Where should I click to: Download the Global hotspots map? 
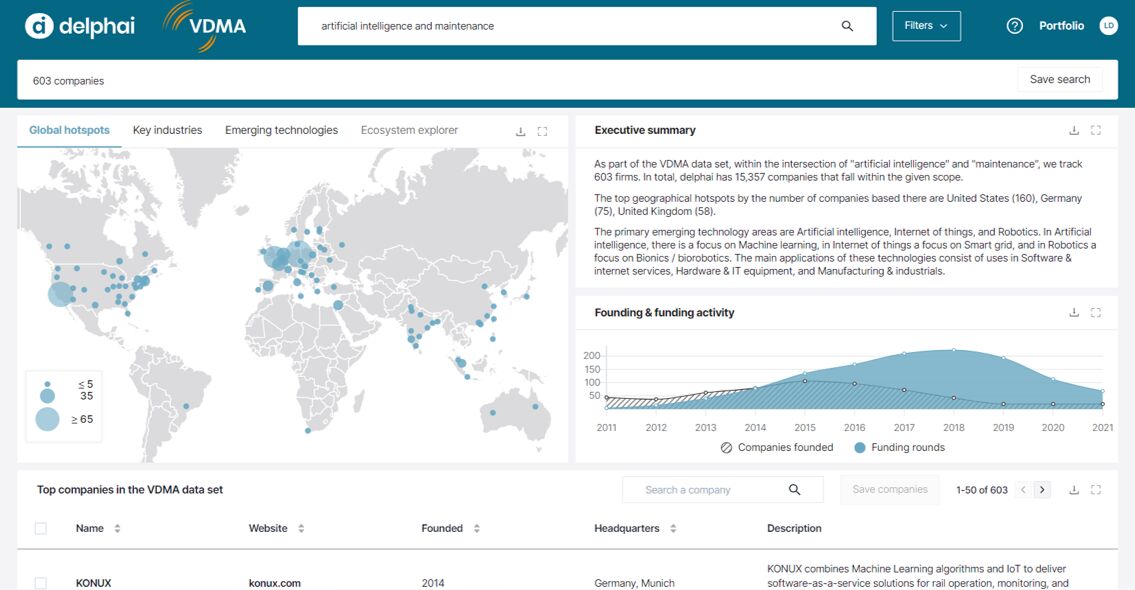click(520, 131)
